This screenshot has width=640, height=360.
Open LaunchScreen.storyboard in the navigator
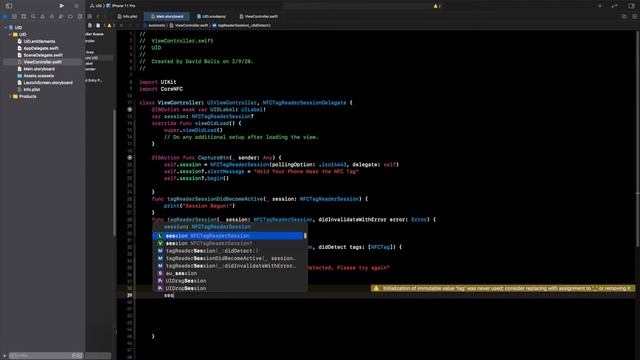pyautogui.click(x=44, y=83)
